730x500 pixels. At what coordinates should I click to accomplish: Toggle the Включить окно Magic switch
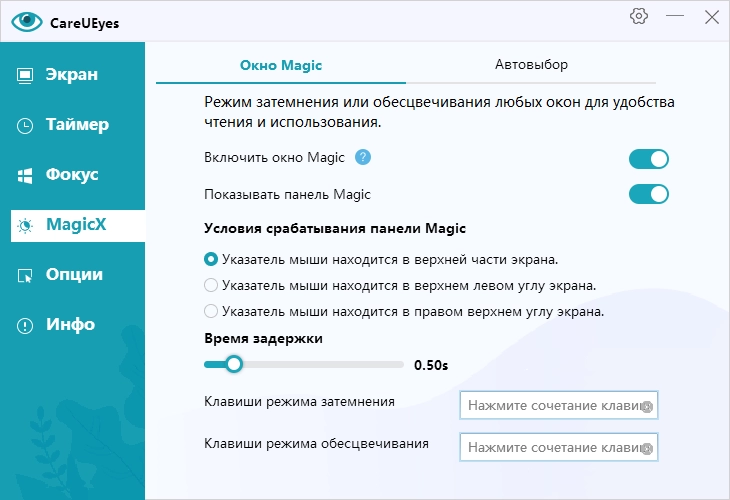pos(648,159)
